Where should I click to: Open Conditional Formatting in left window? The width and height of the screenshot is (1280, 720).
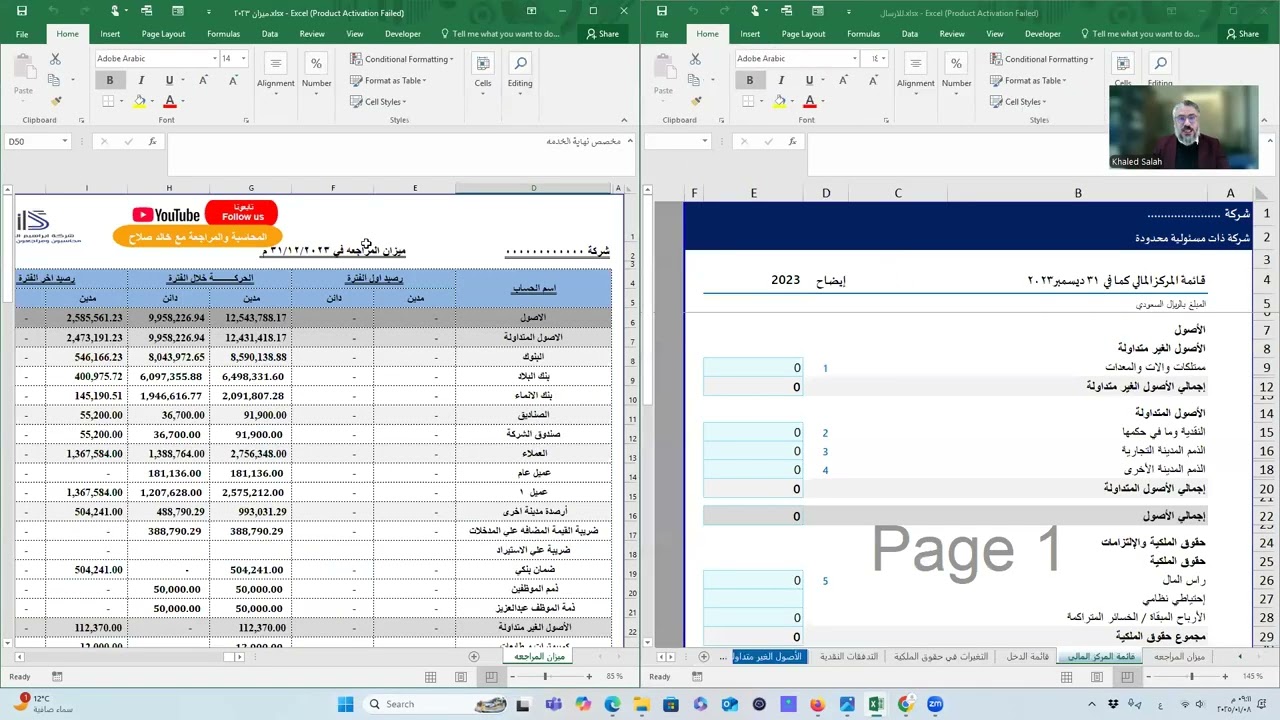tap(401, 59)
